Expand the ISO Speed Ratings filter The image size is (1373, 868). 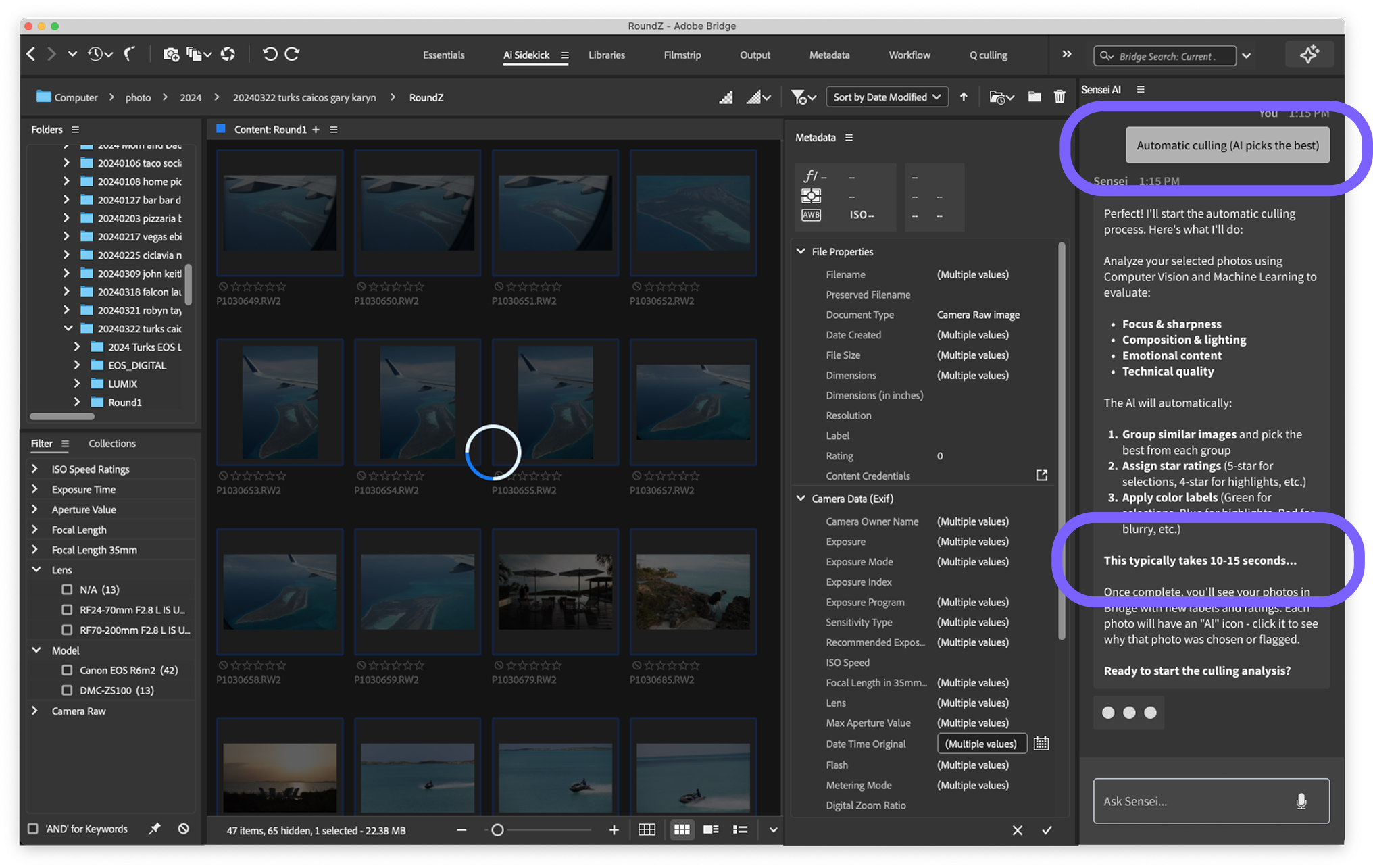pos(35,469)
